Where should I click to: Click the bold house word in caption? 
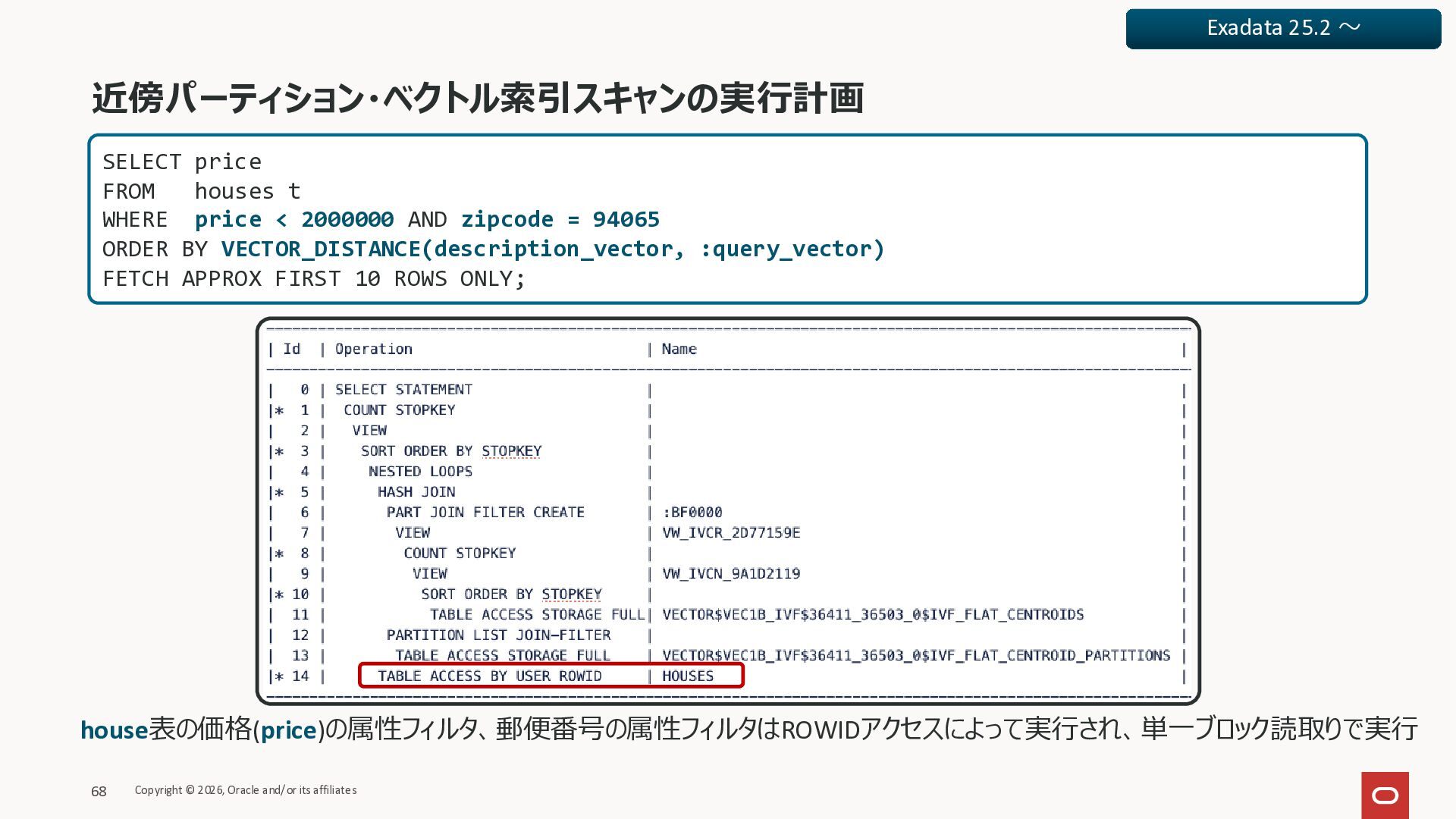115,730
